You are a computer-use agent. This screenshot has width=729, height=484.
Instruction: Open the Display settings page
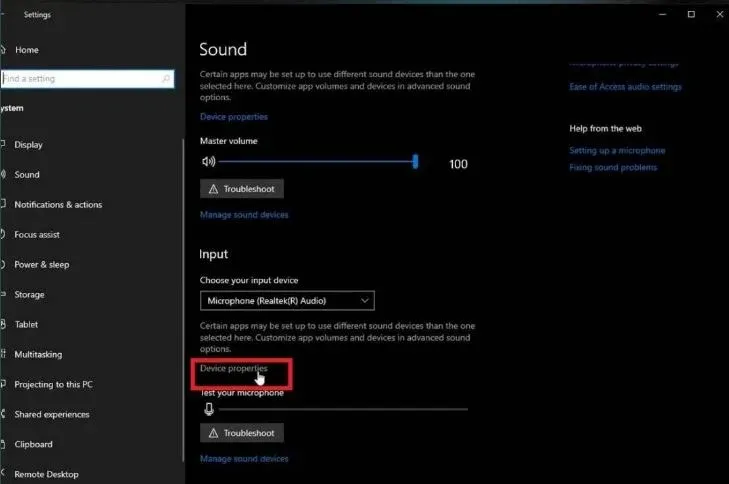(x=28, y=145)
